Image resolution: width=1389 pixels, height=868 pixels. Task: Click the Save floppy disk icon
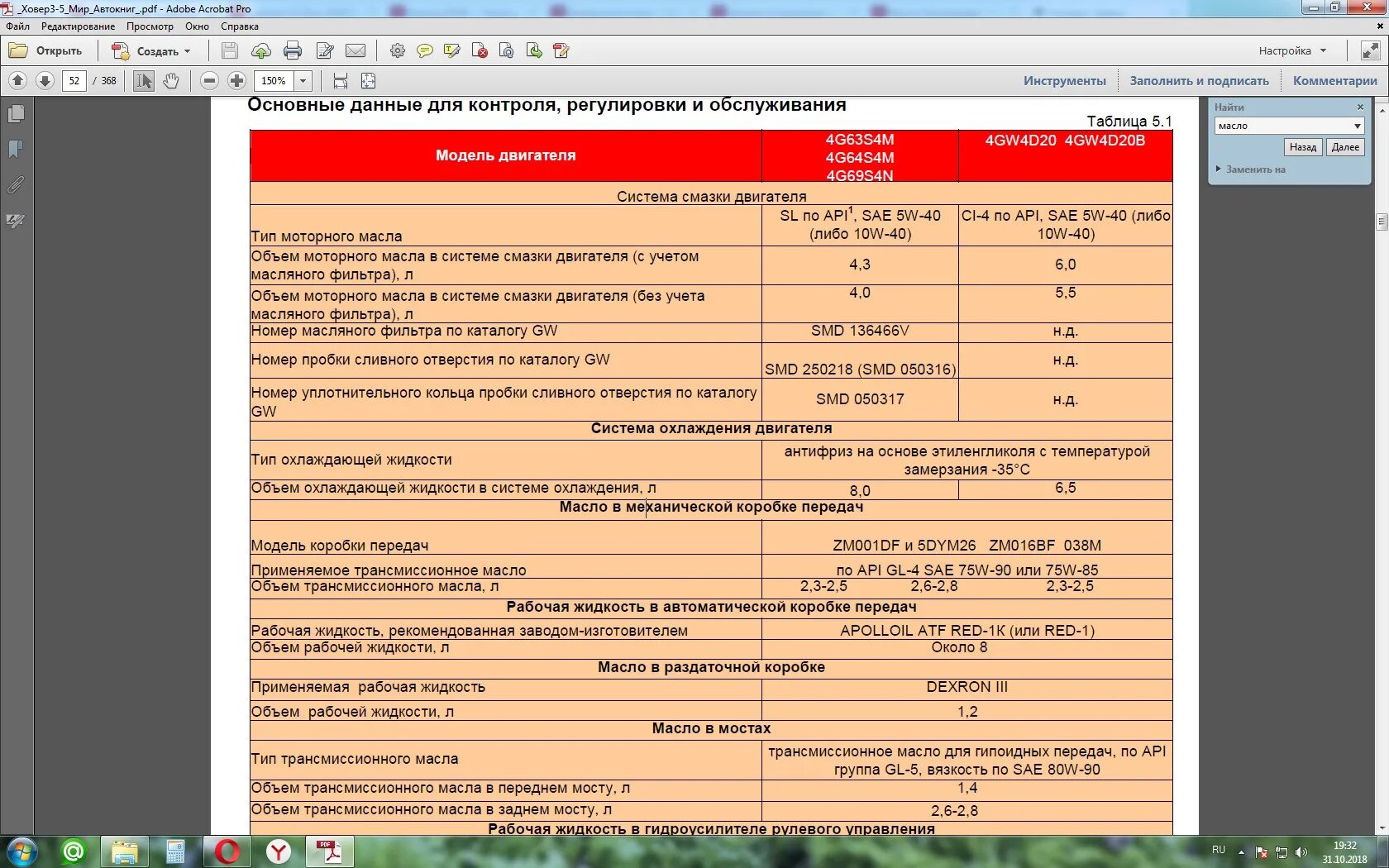(x=230, y=51)
